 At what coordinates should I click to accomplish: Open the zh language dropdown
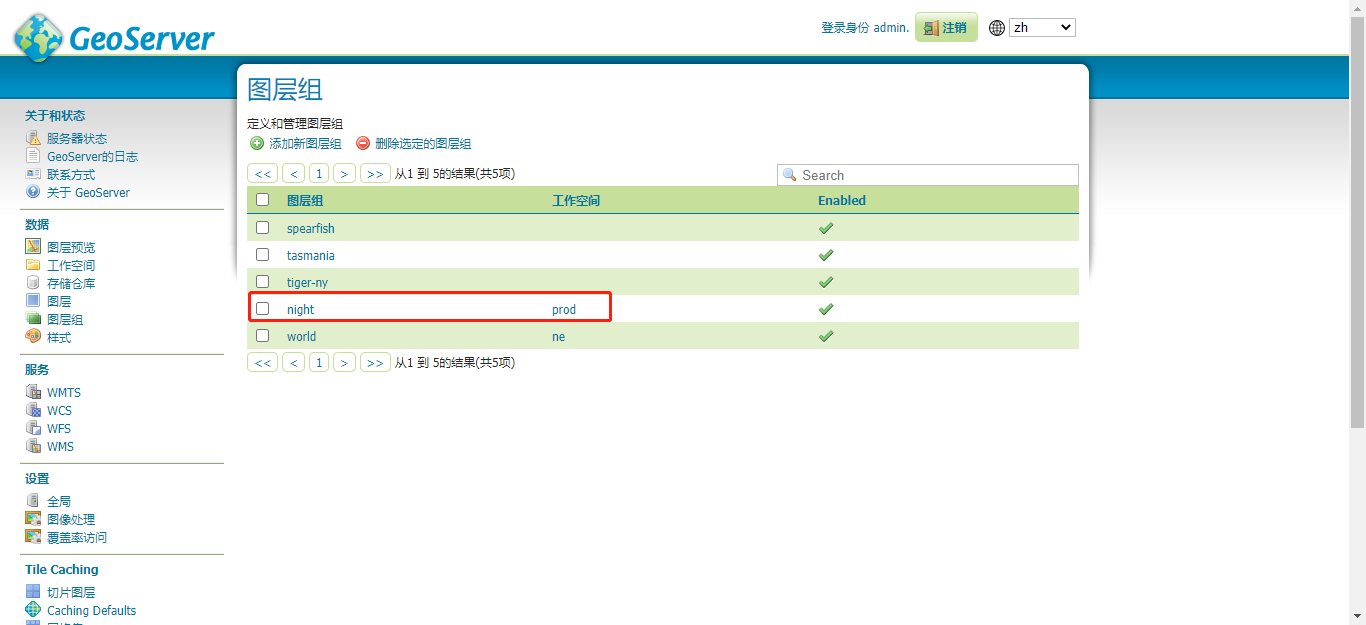coord(1042,26)
